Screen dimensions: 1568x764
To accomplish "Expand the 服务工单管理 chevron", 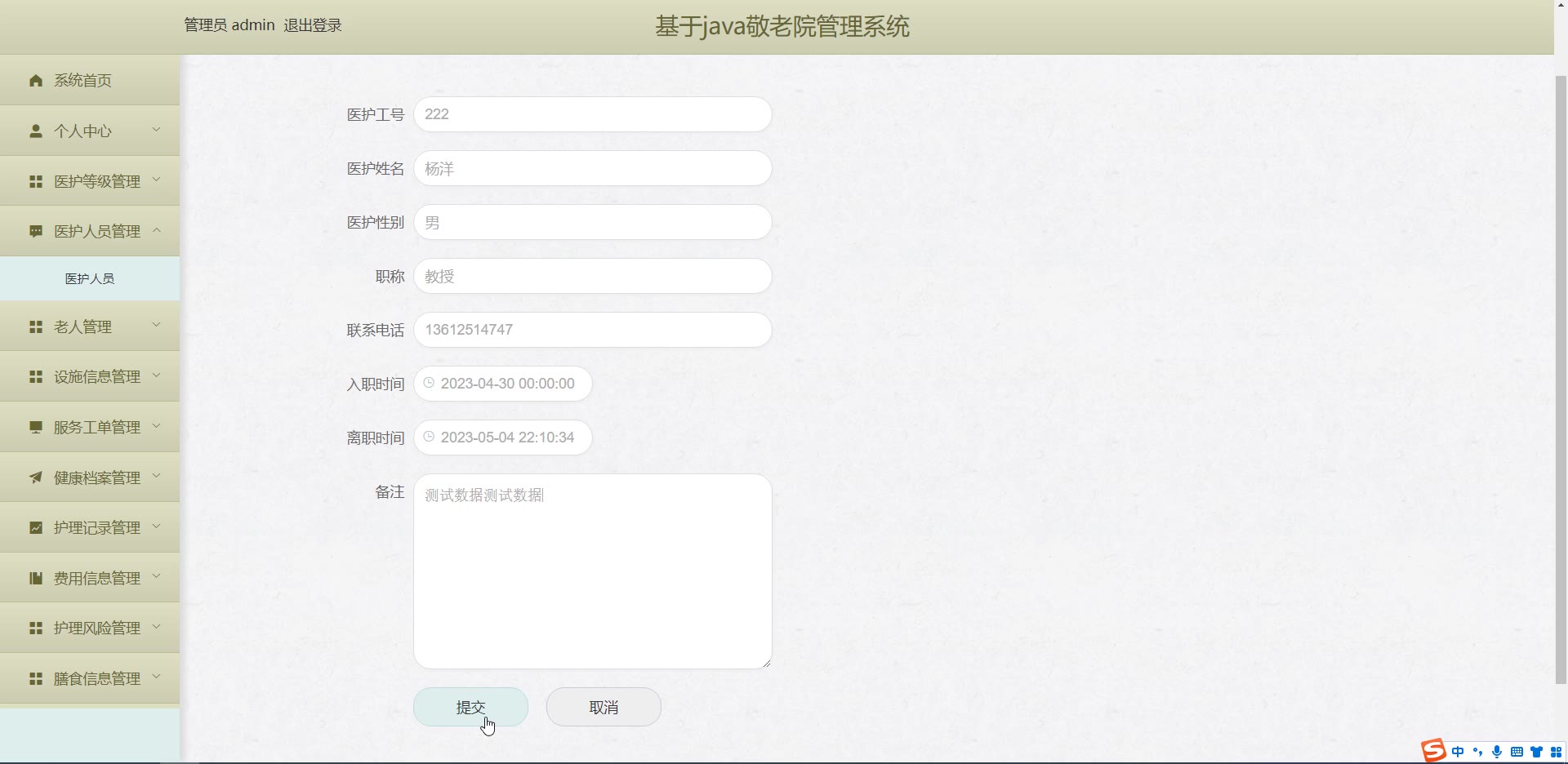I will (156, 426).
